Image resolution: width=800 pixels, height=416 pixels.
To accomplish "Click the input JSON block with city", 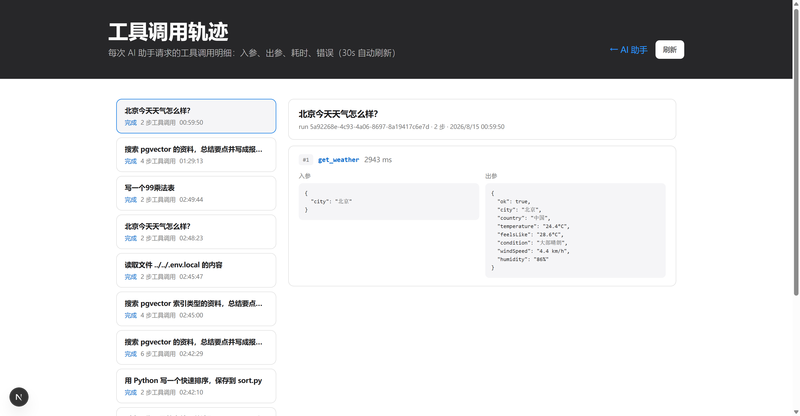I will (x=389, y=202).
